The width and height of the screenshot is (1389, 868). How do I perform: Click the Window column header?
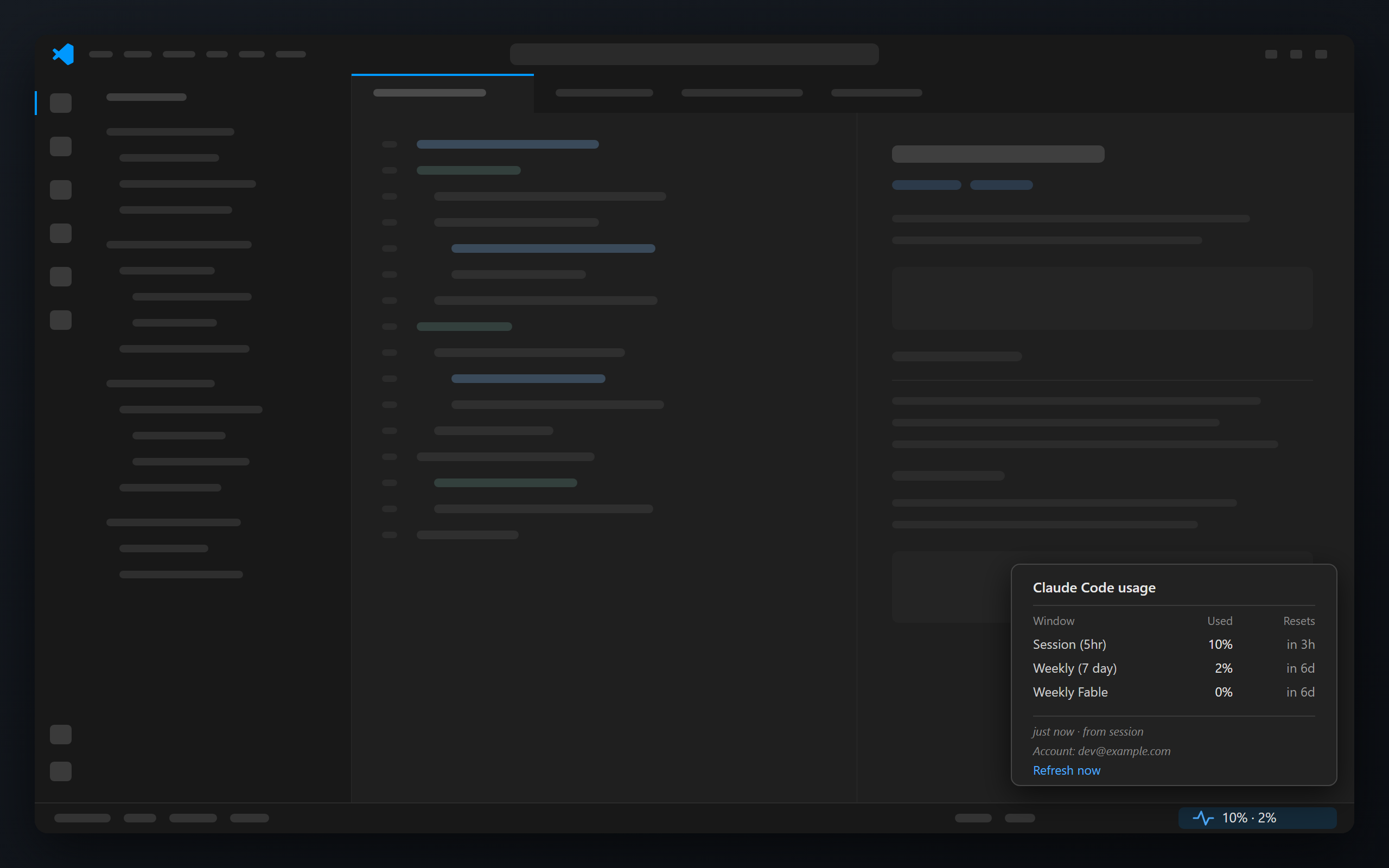point(1053,621)
